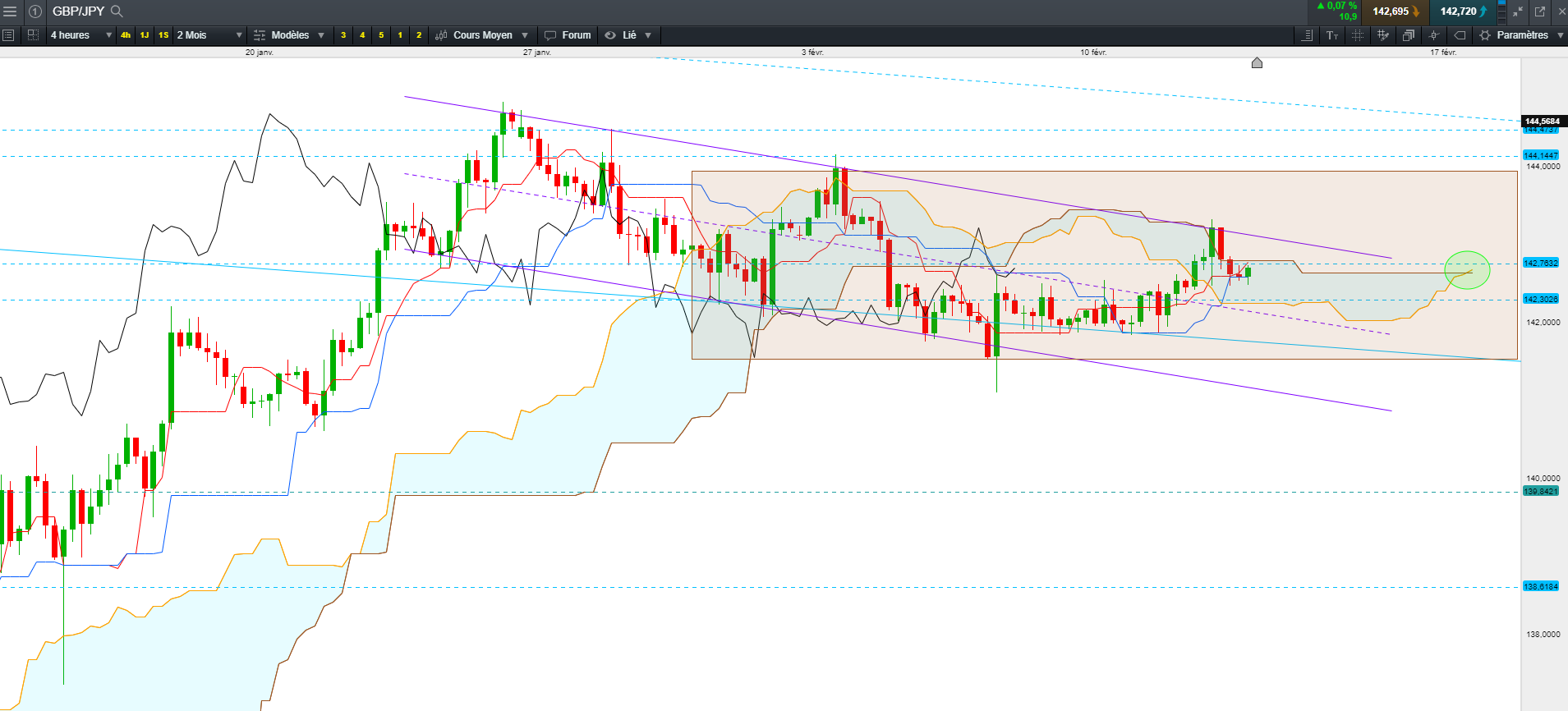Click the stacked windows layers icon
This screenshot has width=1568, height=711.
pyautogui.click(x=1409, y=35)
